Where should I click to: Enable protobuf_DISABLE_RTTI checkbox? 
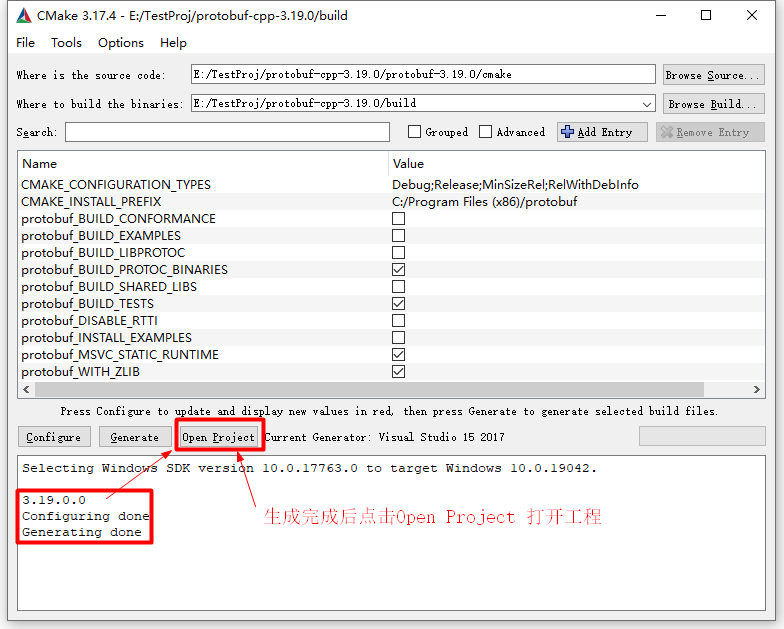(x=398, y=320)
